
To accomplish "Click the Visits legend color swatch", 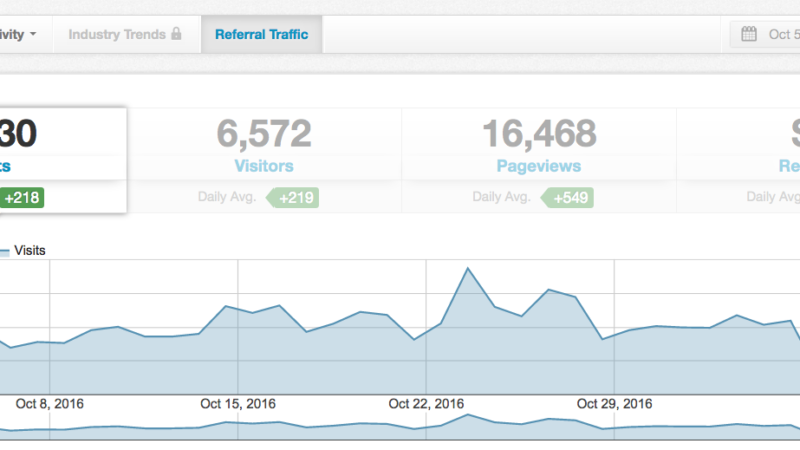I will point(4,250).
